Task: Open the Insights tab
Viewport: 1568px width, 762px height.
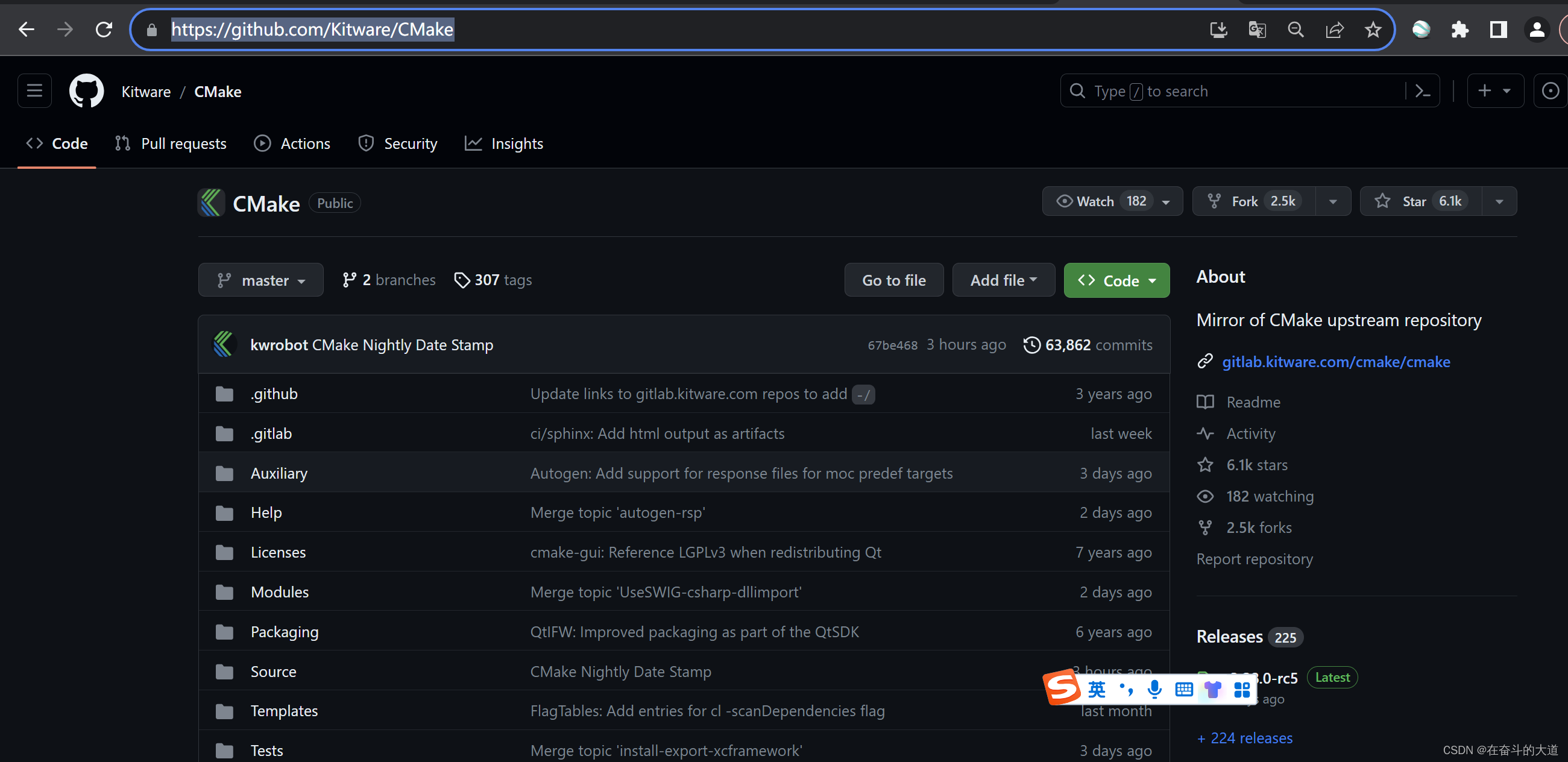Action: (504, 143)
